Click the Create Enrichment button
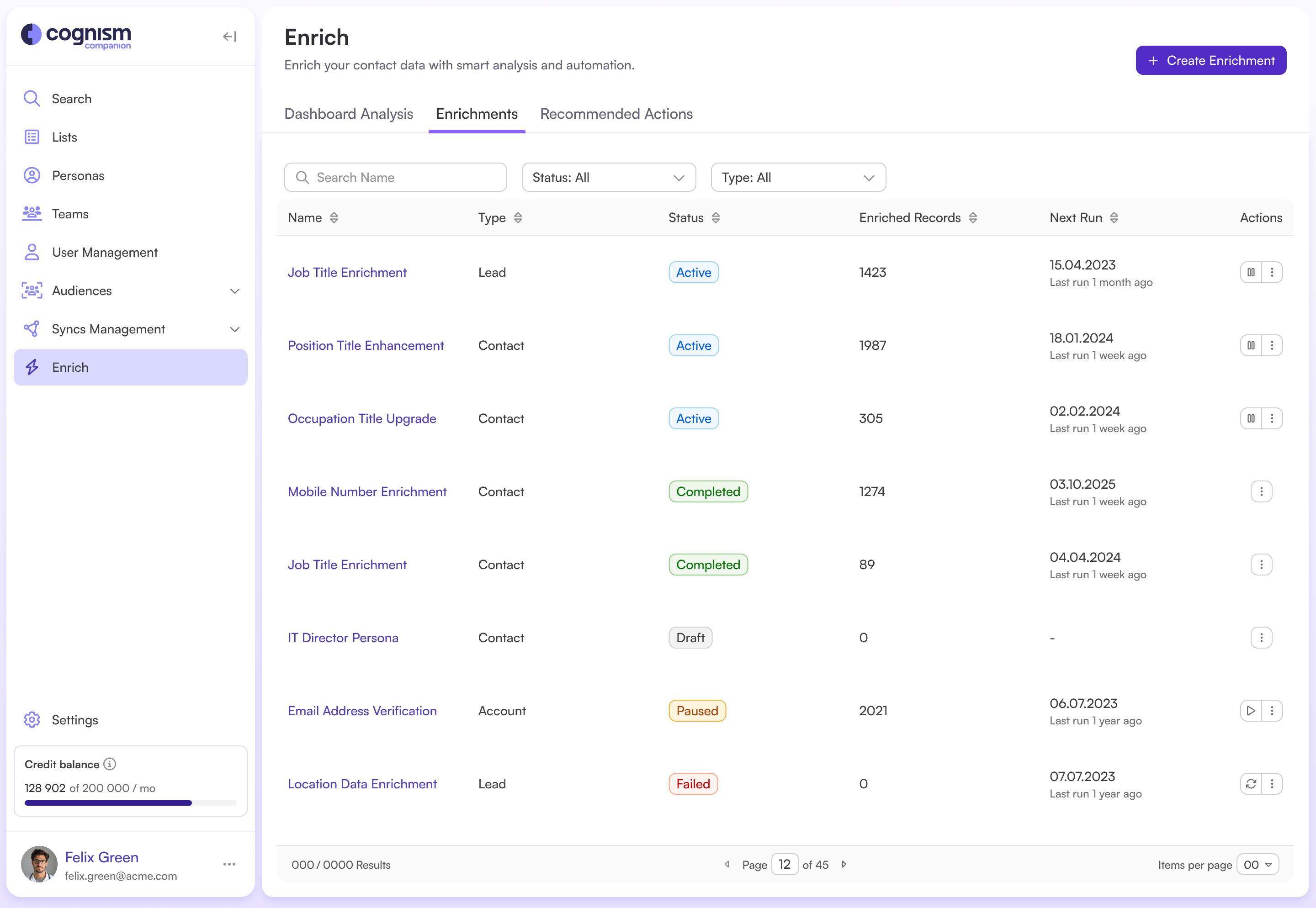The width and height of the screenshot is (1316, 908). [x=1211, y=60]
